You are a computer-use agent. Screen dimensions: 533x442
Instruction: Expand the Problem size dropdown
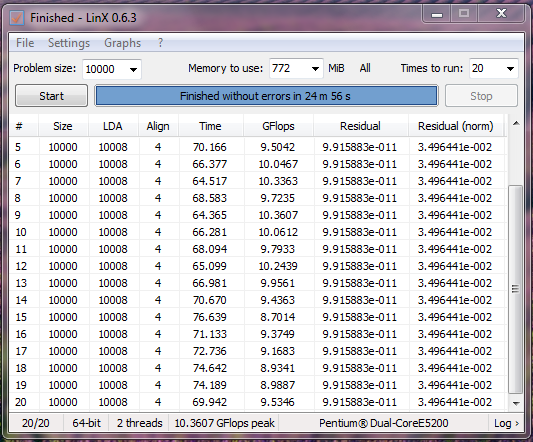[133, 69]
